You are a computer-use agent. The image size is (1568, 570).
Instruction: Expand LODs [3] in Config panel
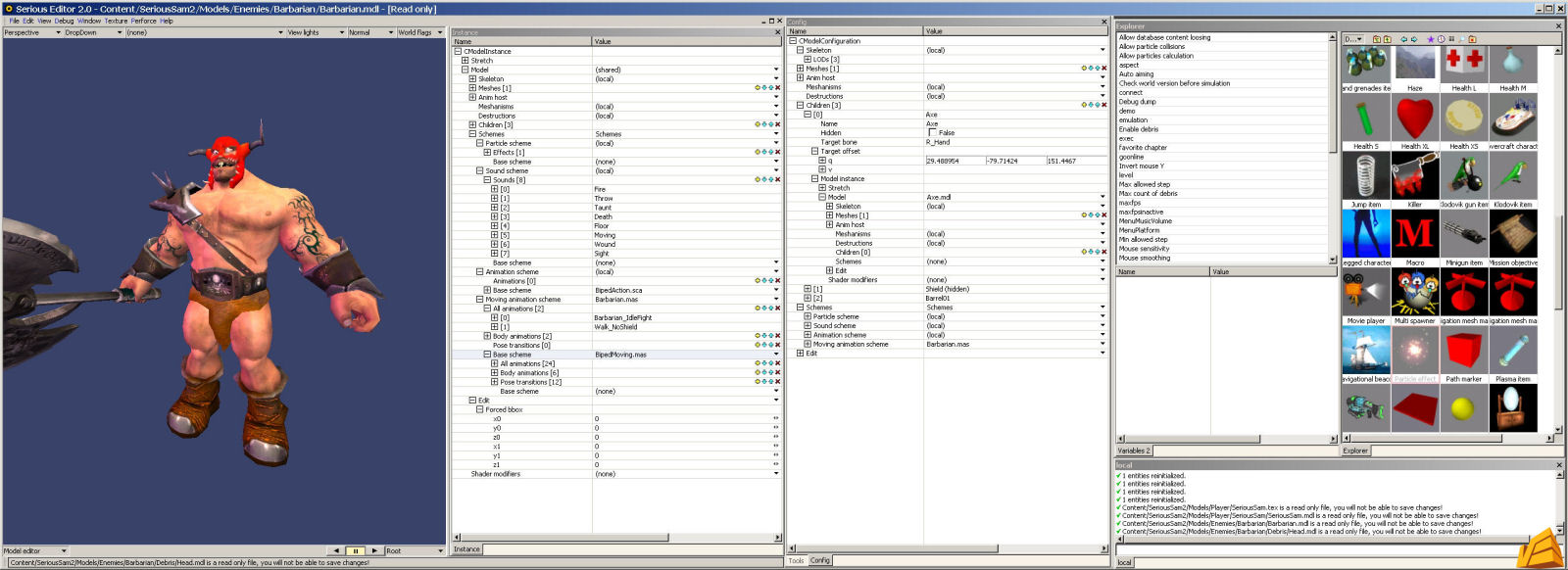pyautogui.click(x=808, y=60)
